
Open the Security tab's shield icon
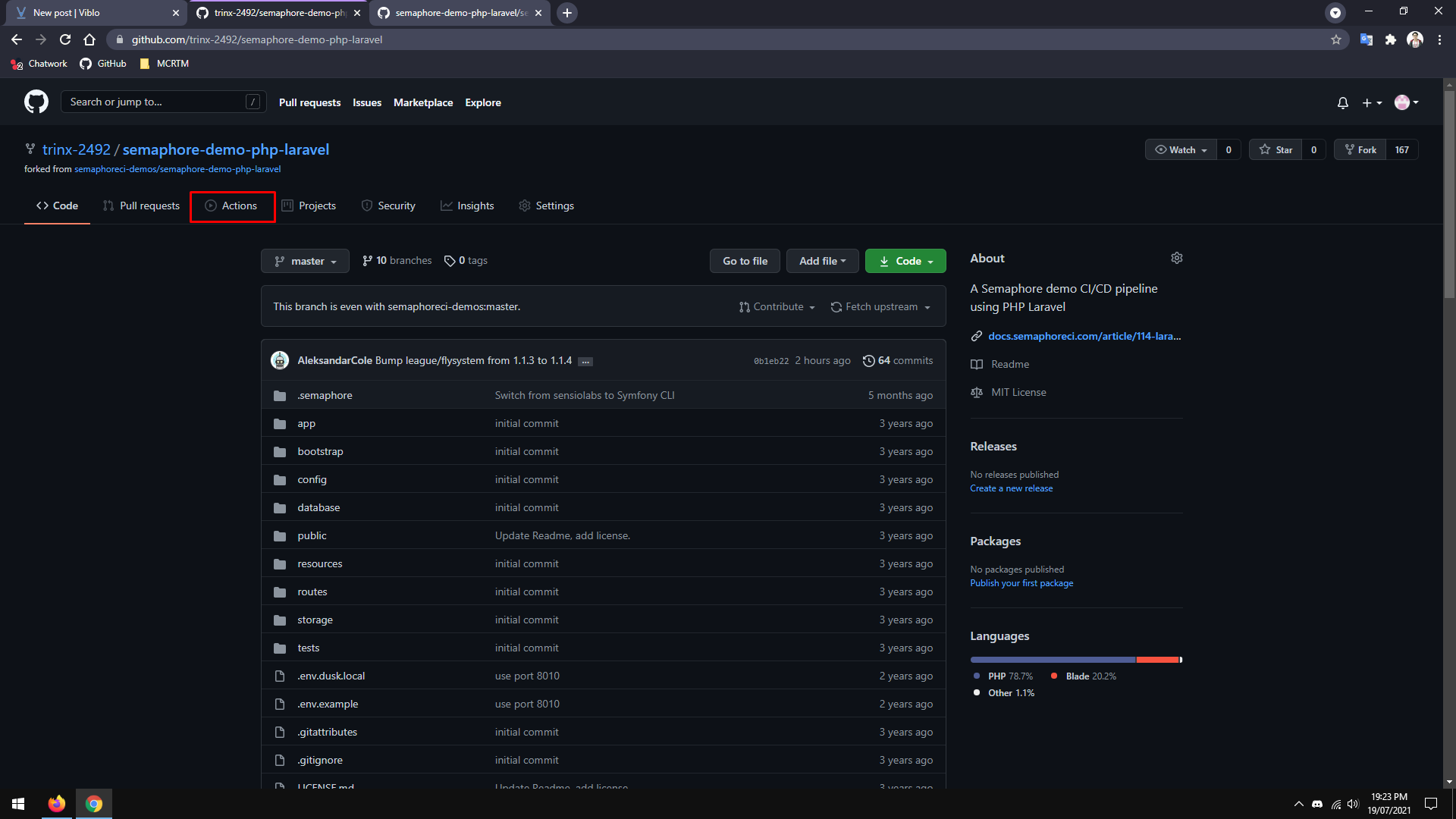tap(366, 206)
